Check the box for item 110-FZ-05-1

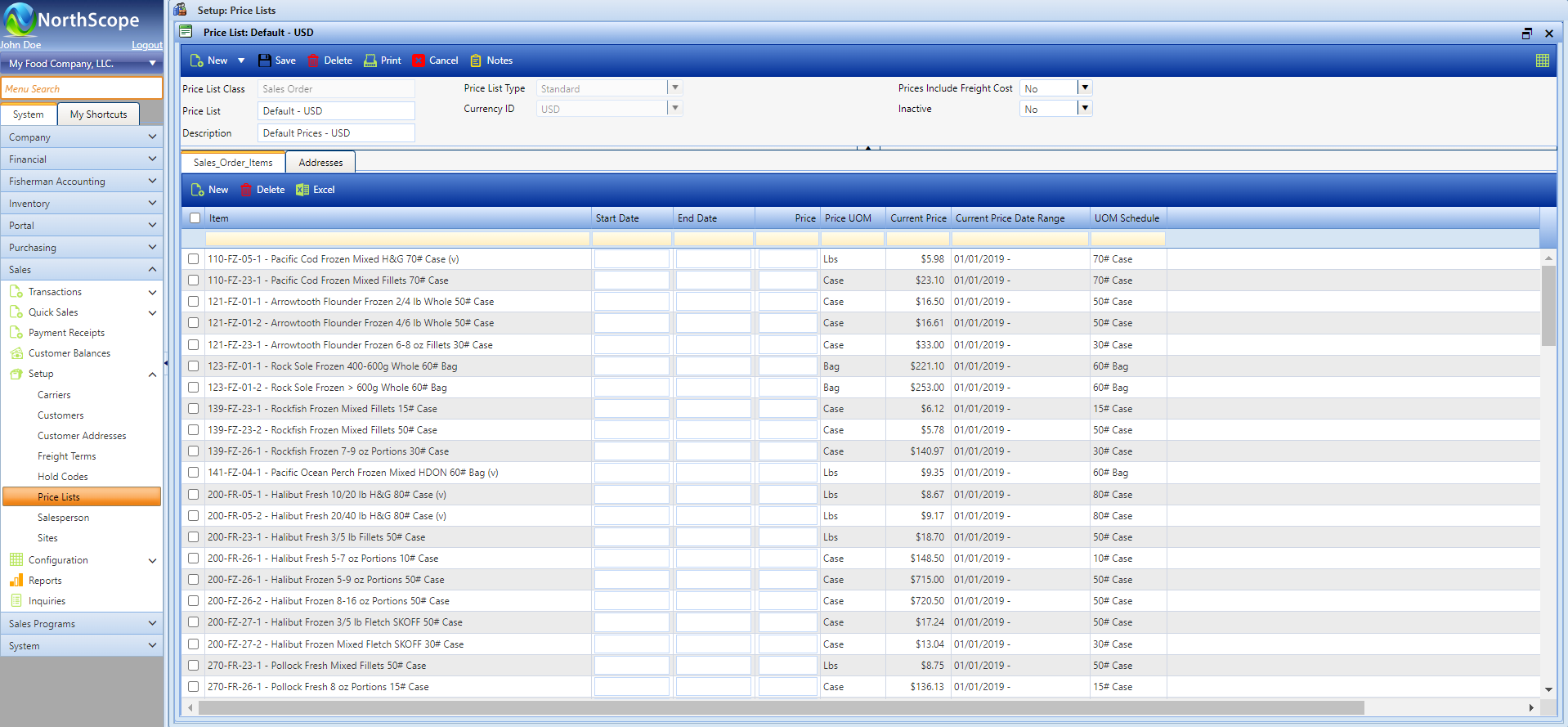194,259
